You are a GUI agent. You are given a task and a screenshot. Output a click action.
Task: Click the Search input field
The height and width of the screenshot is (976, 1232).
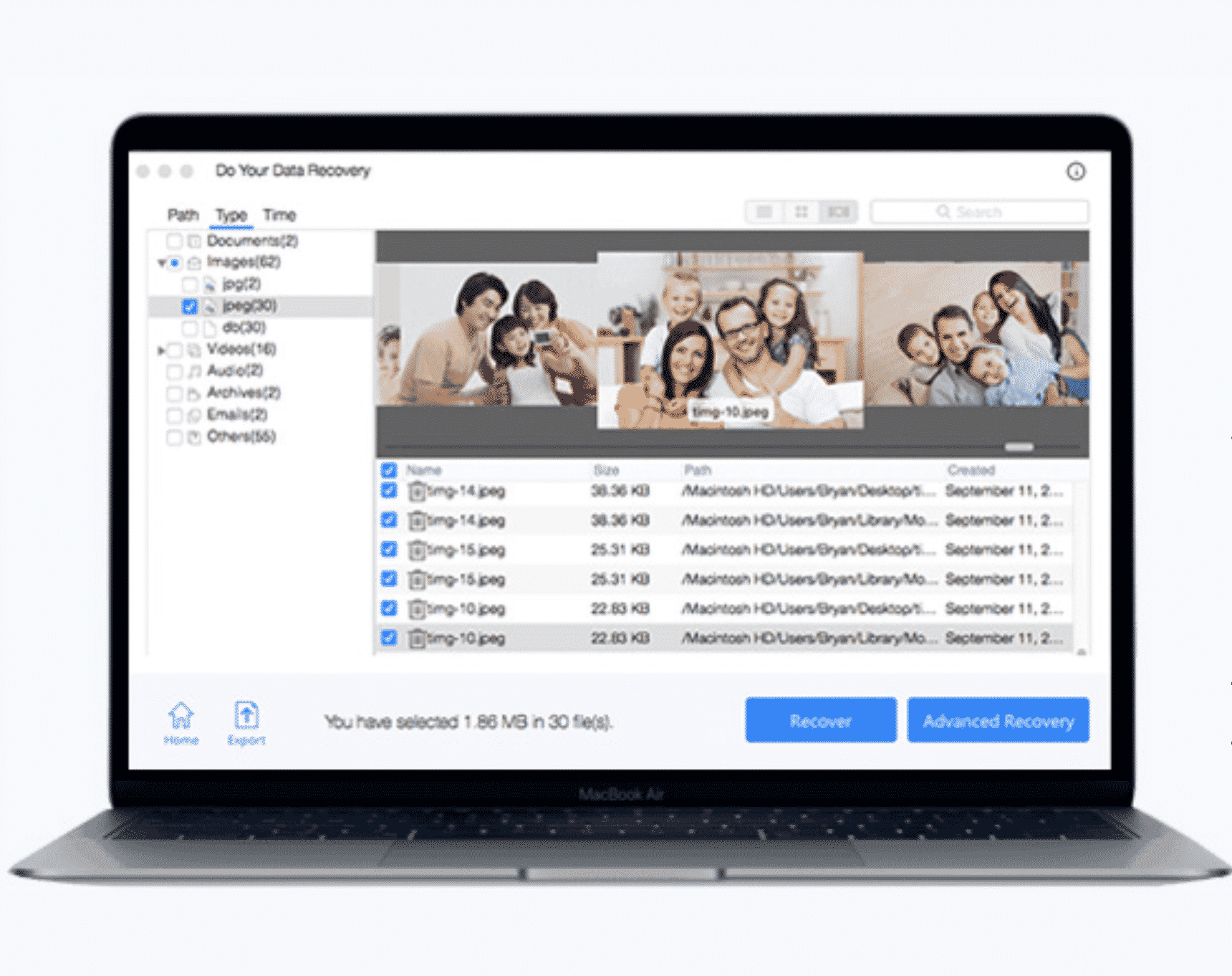(x=979, y=212)
